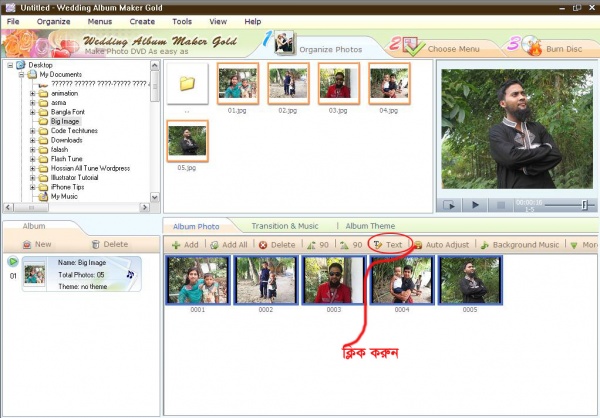Click Background Music button
The image size is (600, 418).
point(520,245)
